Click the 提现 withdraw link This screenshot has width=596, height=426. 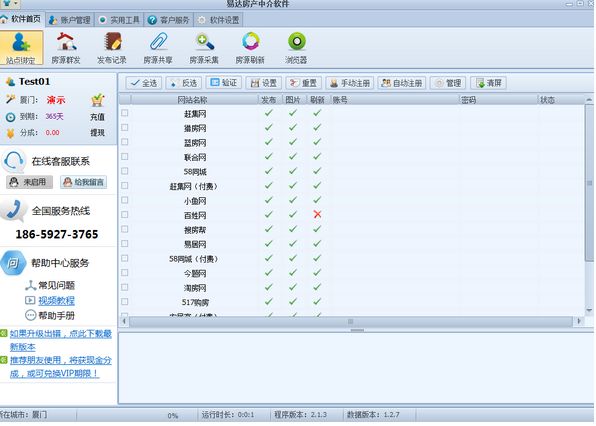tap(97, 133)
